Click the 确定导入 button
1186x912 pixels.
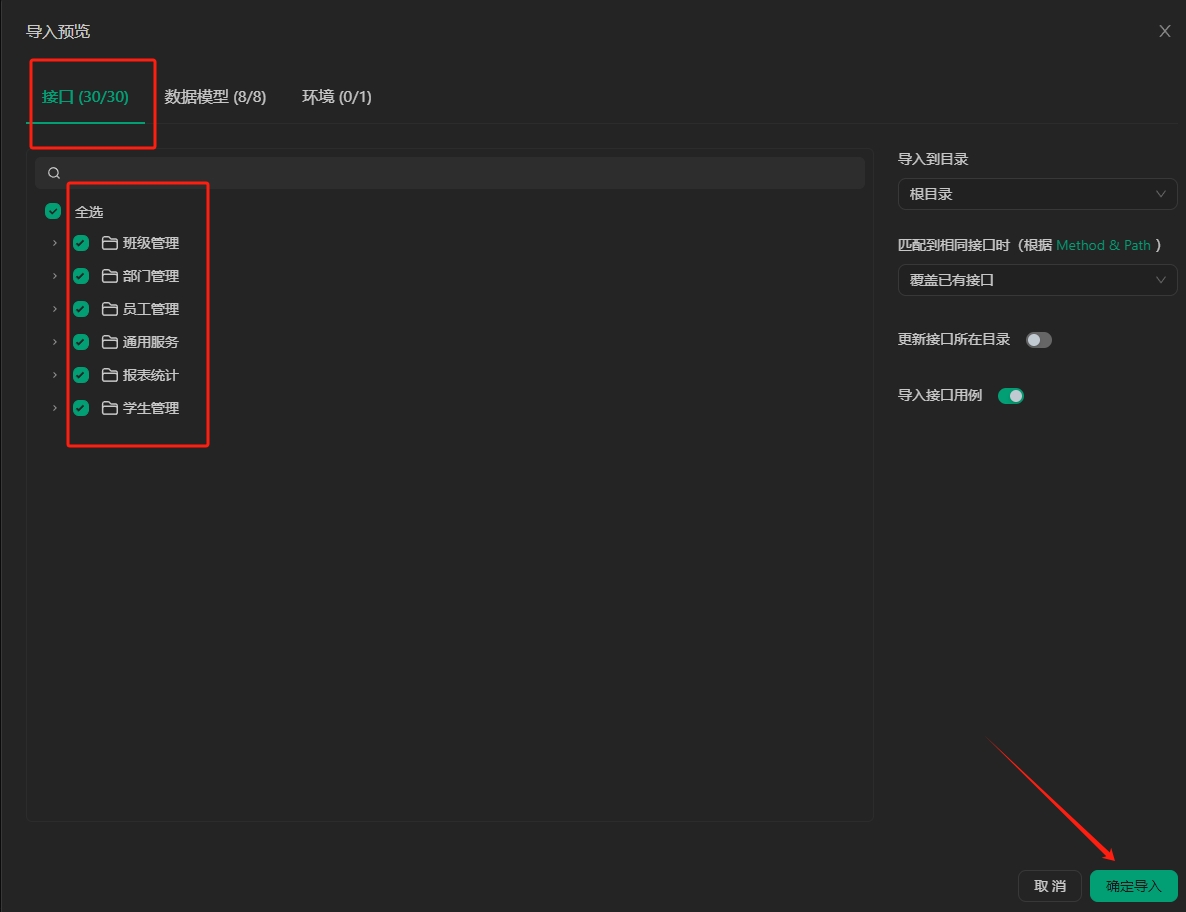(1133, 886)
